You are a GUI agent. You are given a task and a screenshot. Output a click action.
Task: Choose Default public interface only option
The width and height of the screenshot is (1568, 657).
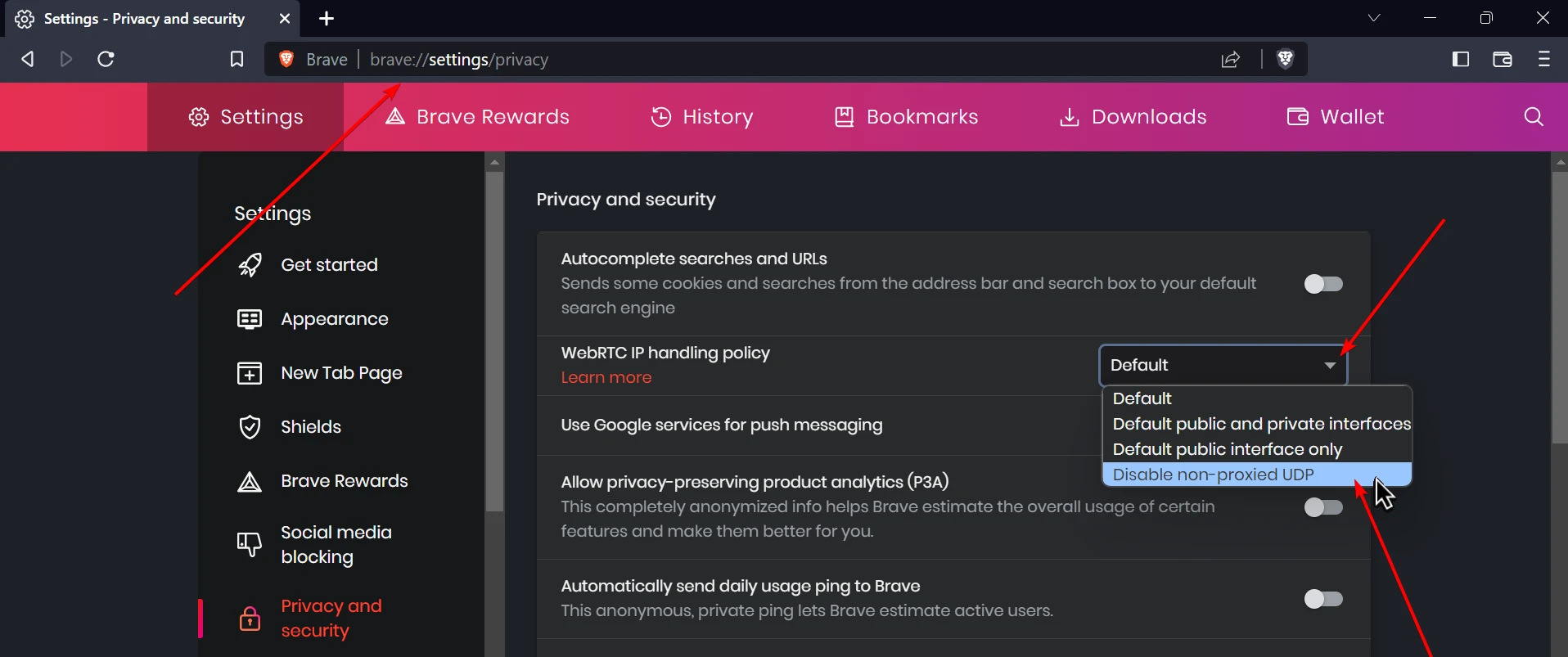pos(1257,449)
